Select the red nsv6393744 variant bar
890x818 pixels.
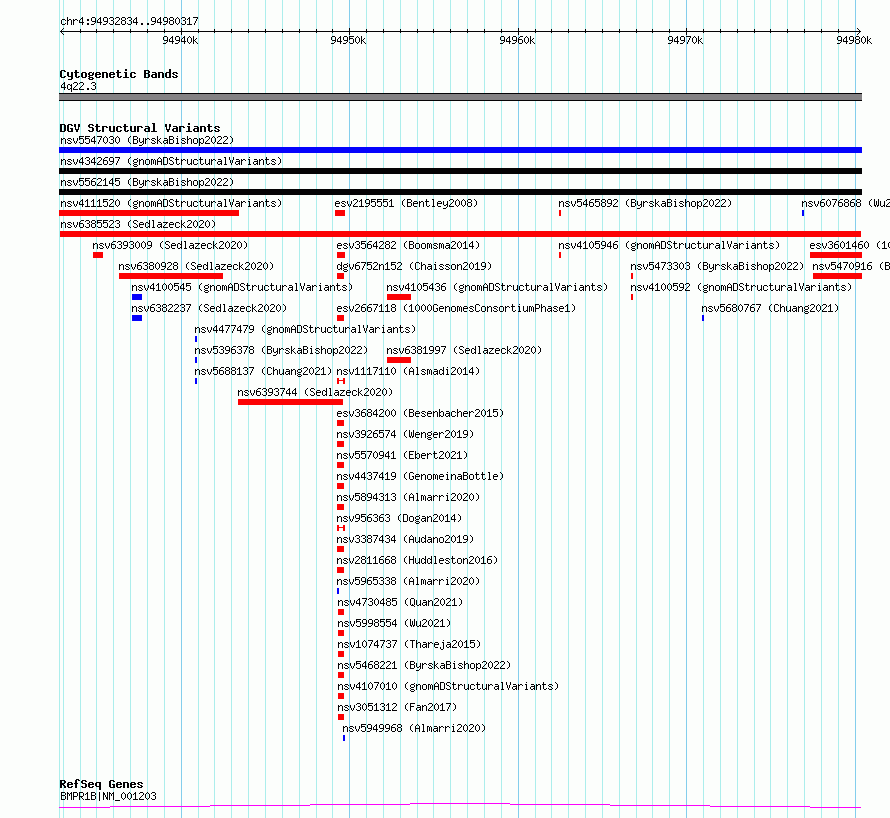(290, 402)
